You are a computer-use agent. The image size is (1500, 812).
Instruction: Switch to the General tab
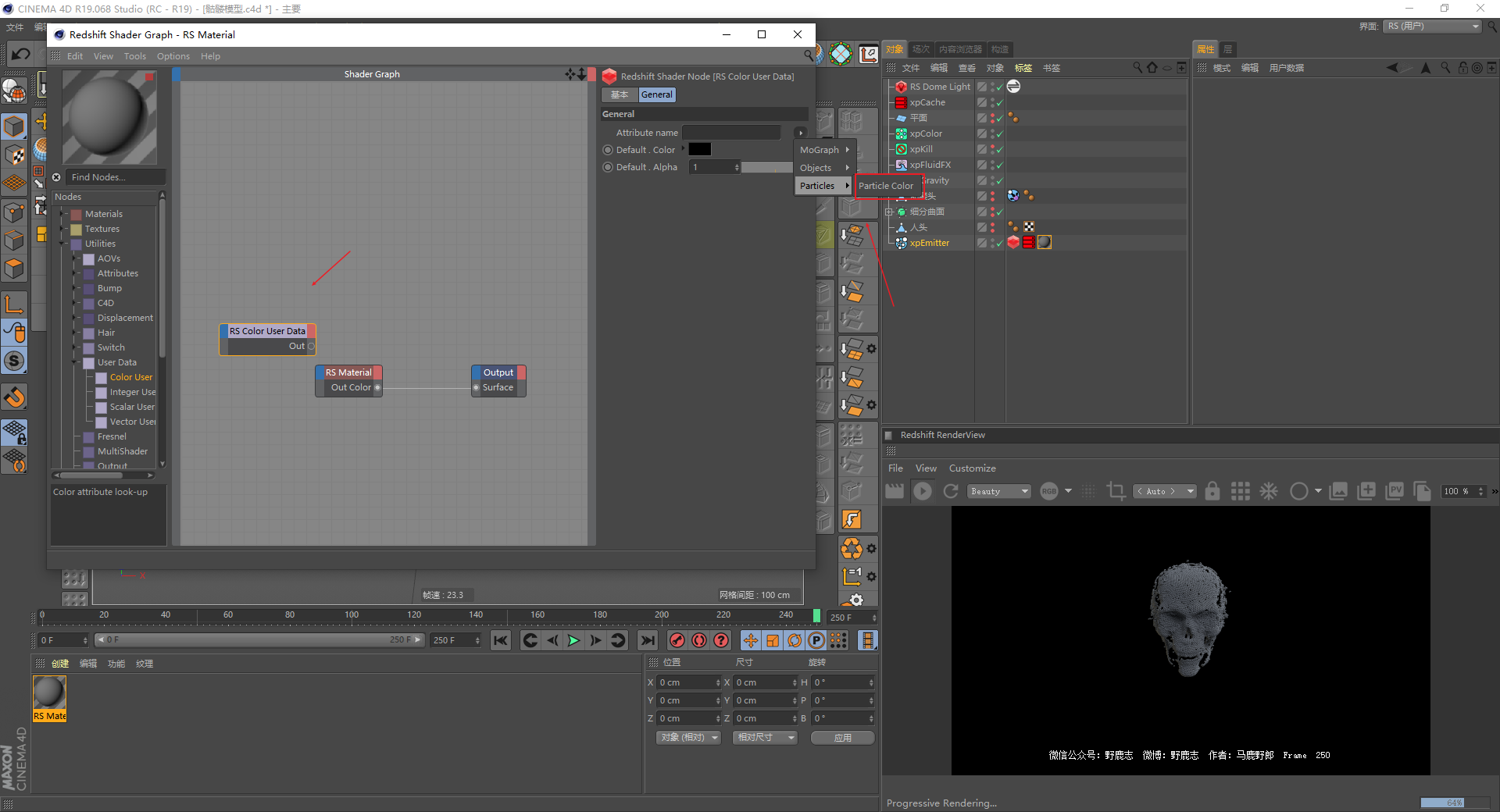click(656, 94)
